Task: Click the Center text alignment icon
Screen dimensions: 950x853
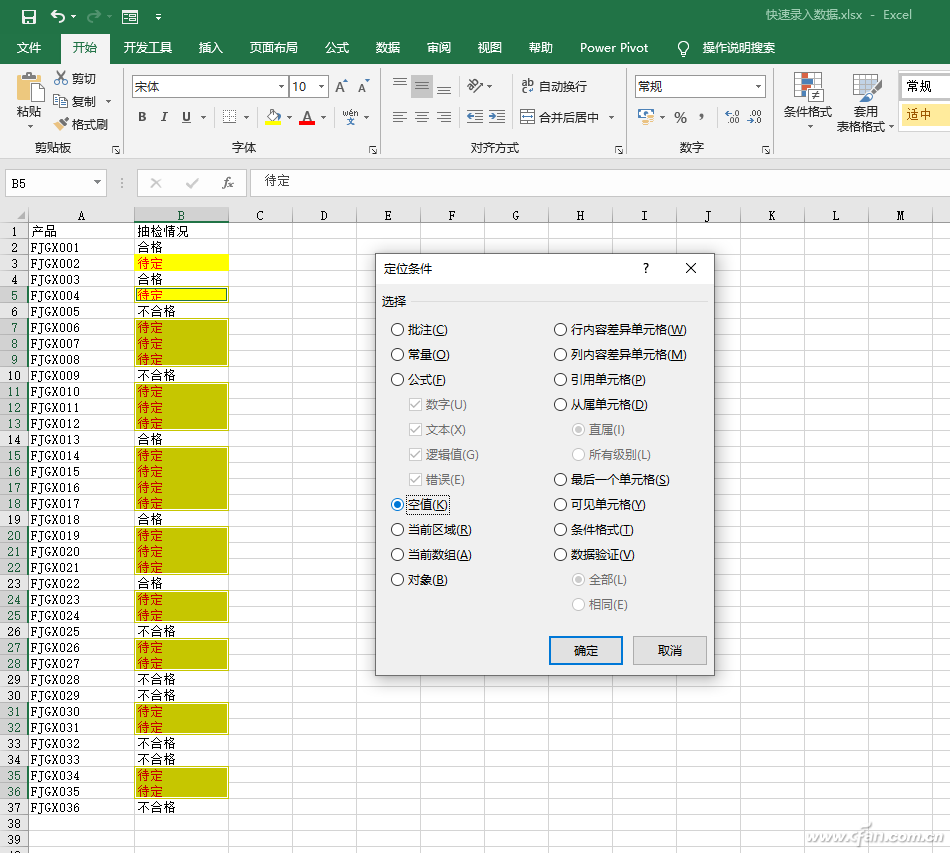Action: [422, 117]
